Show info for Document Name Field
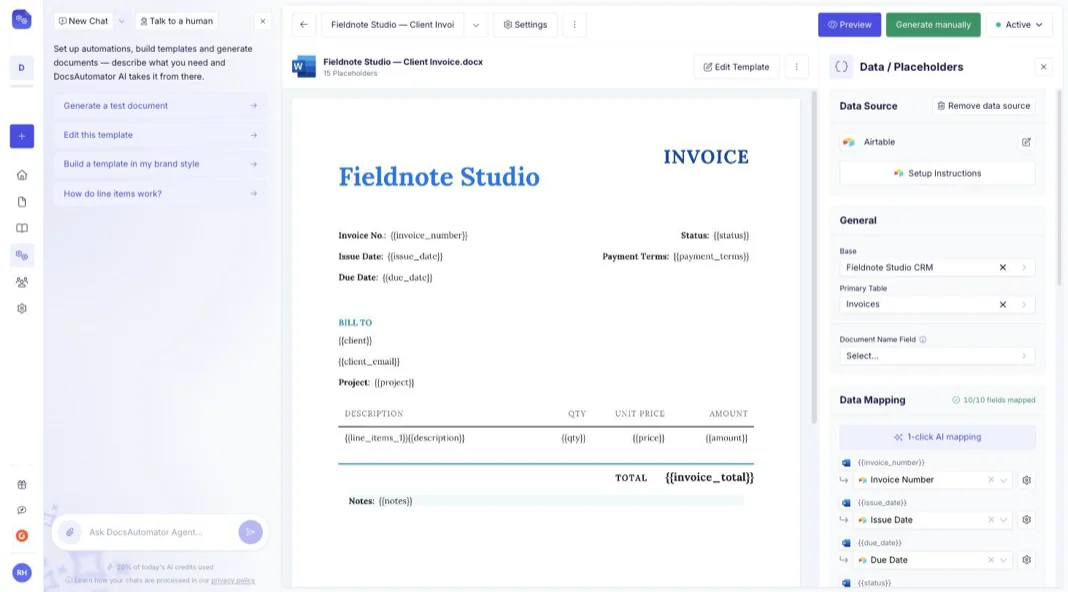Screen dimensions: 1068x592 tap(923, 339)
